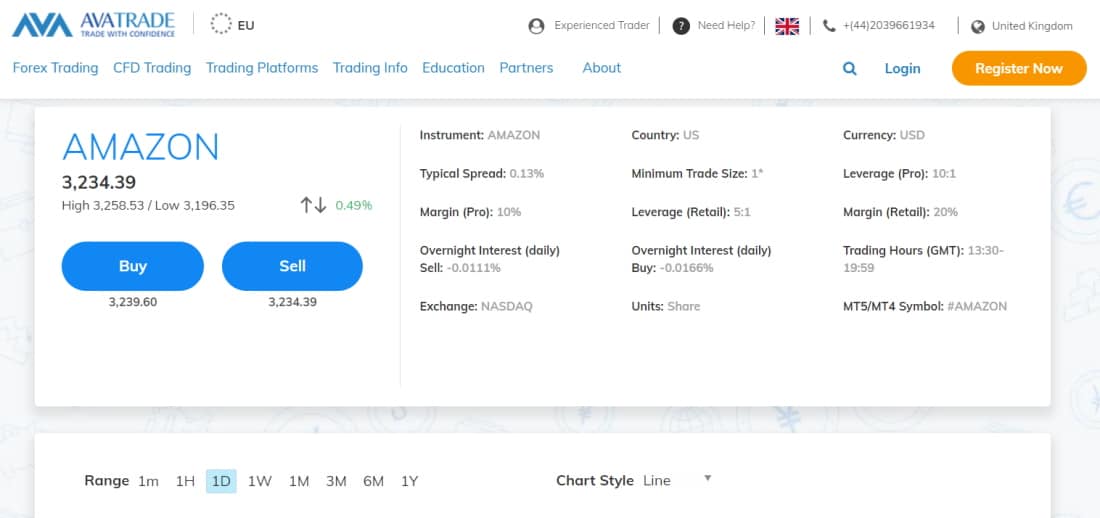Open the Forex Trading menu
Screen dimensions: 1100x518
tap(55, 68)
